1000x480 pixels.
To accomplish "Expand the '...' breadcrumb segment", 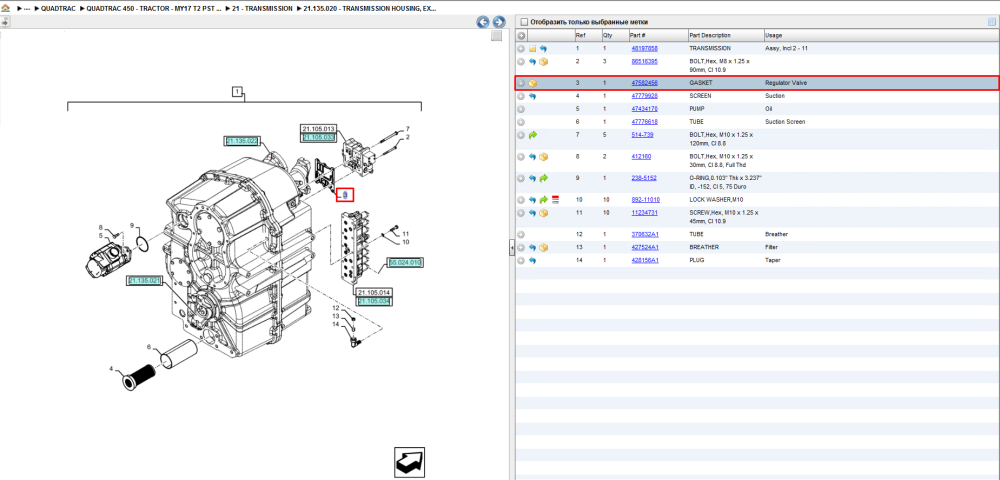I will point(27,10).
